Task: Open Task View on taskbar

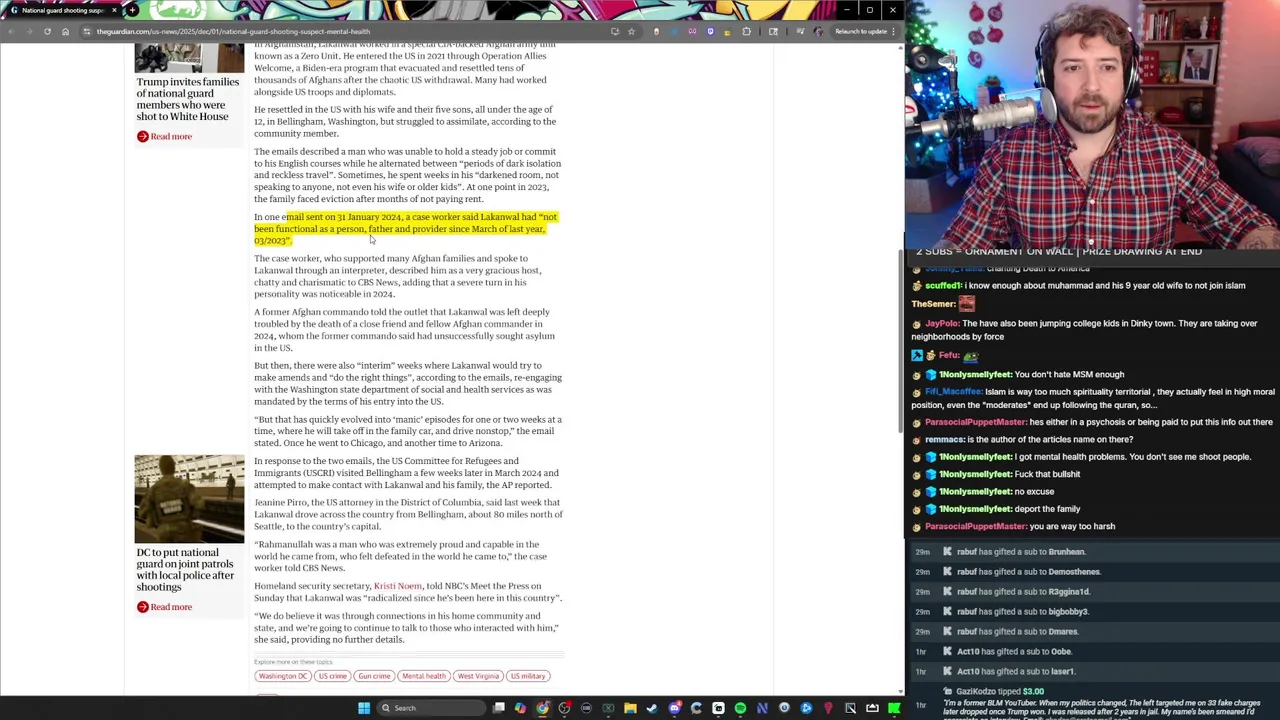Action: coord(498,708)
